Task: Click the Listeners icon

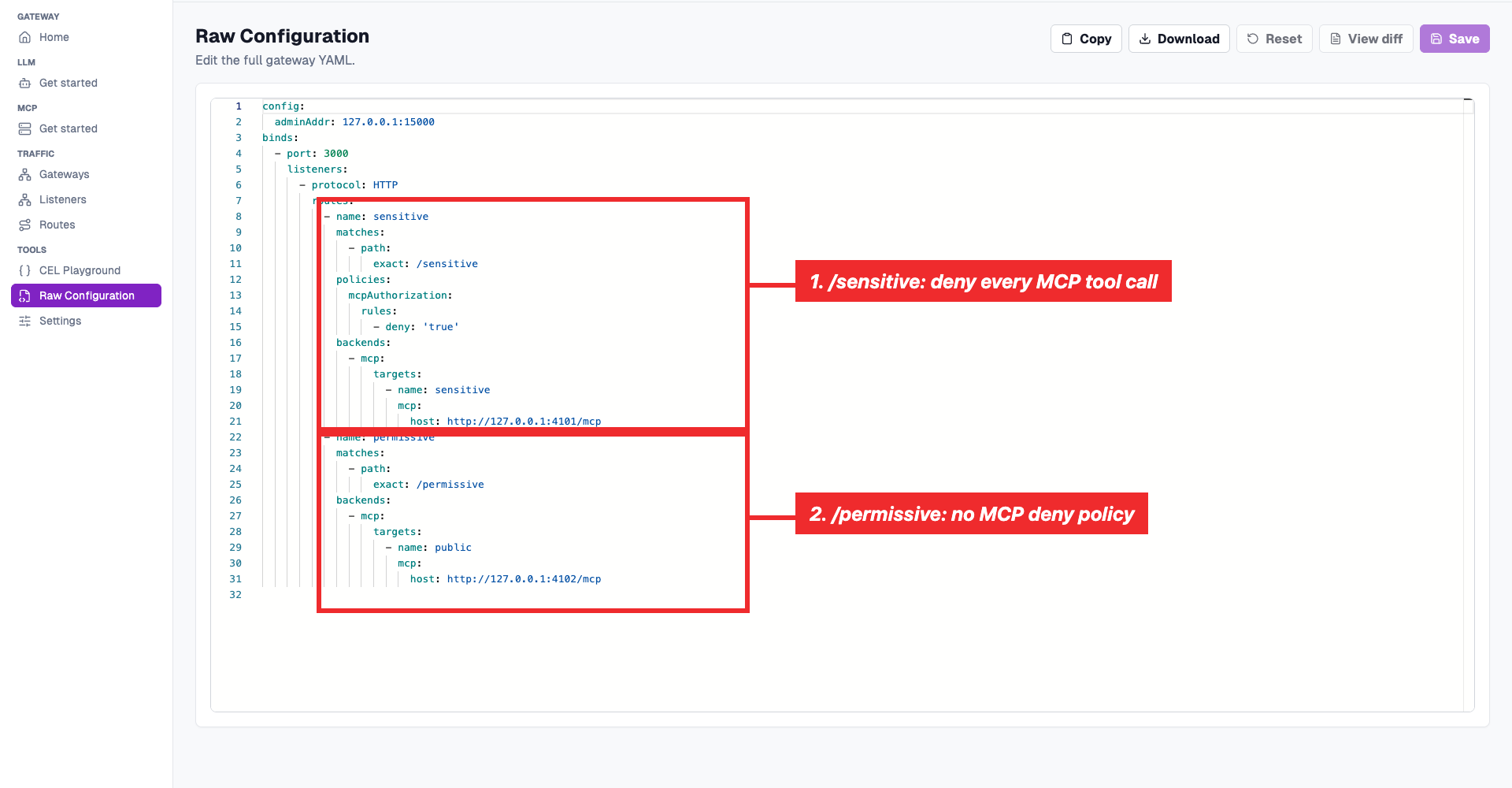Action: point(24,199)
